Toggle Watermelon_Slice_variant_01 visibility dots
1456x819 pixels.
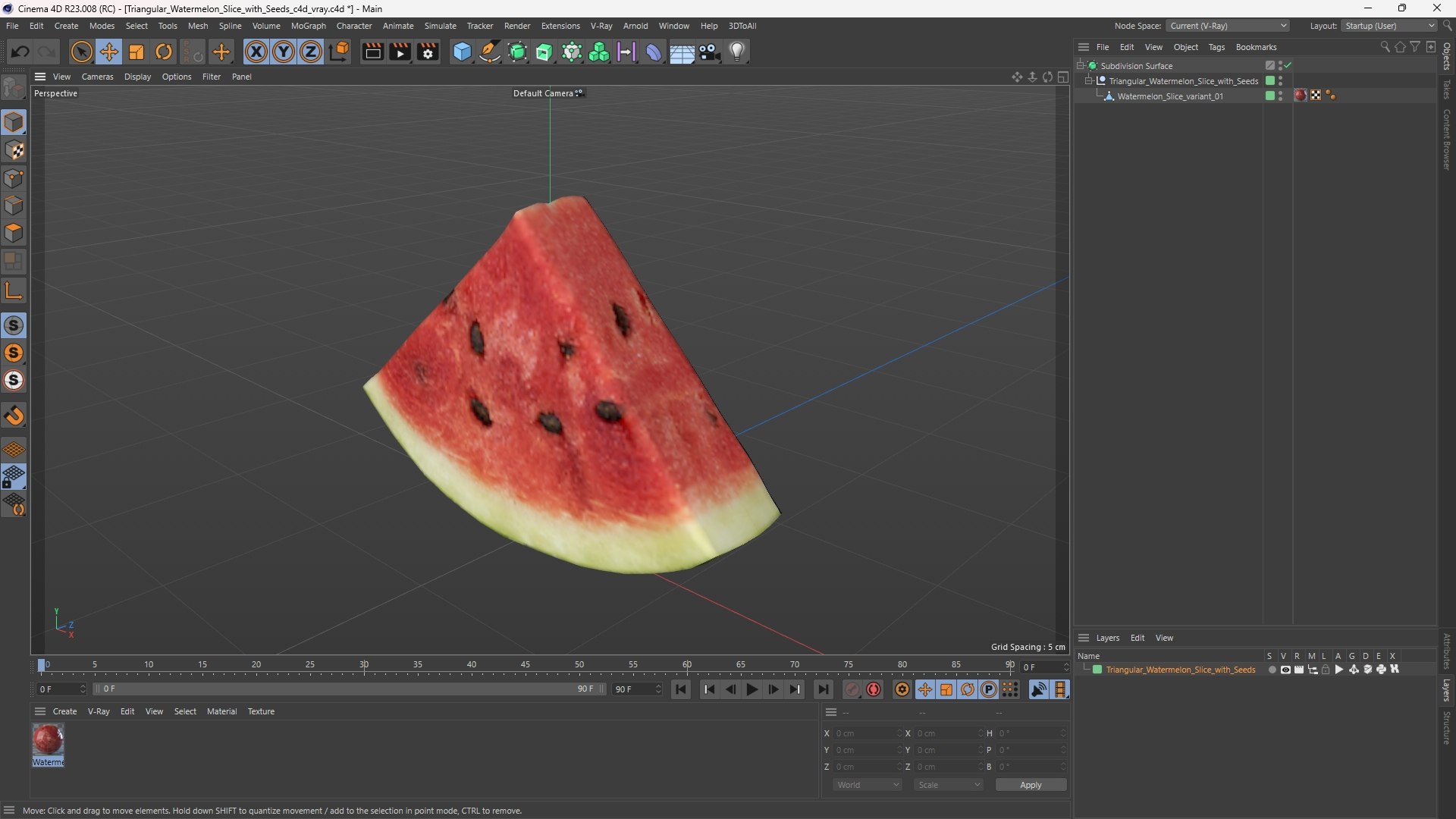click(1280, 96)
